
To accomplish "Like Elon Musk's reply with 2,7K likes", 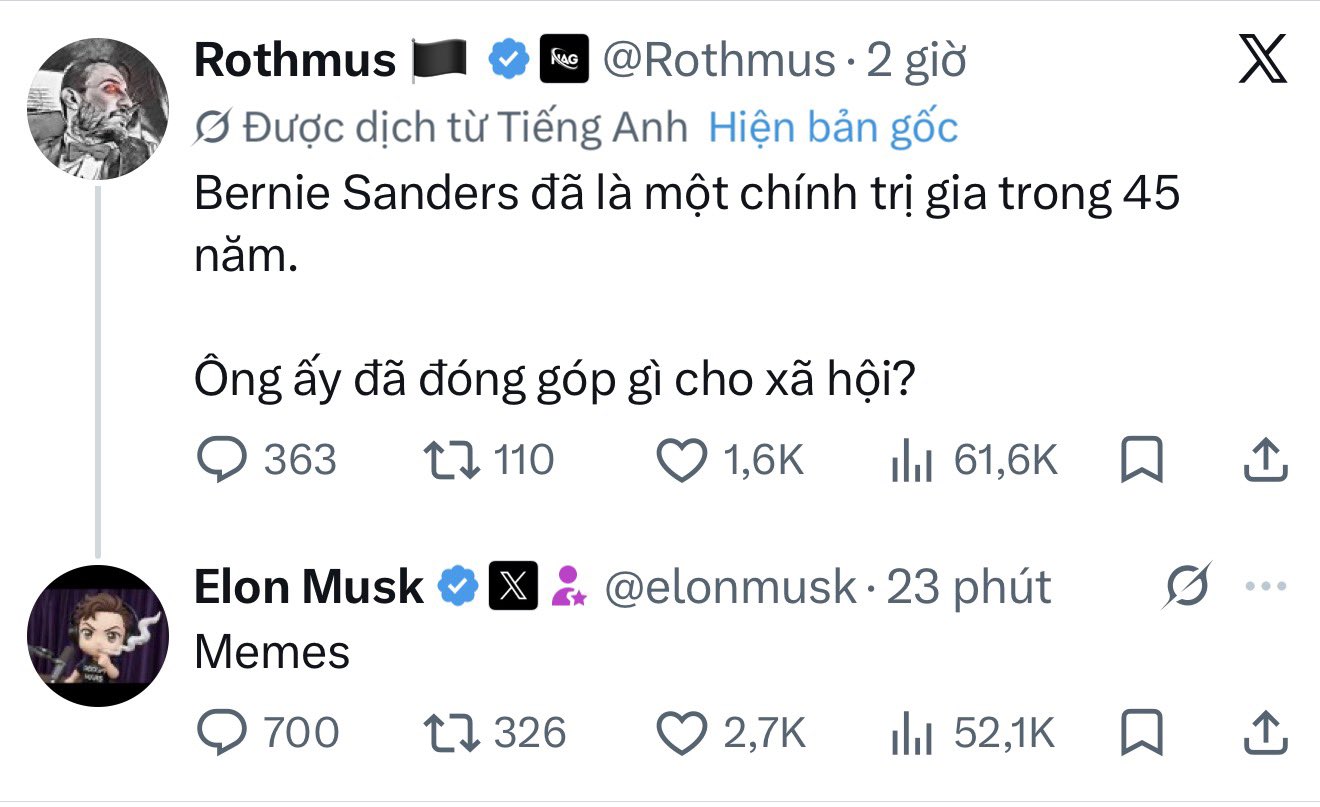I will 731,733.
